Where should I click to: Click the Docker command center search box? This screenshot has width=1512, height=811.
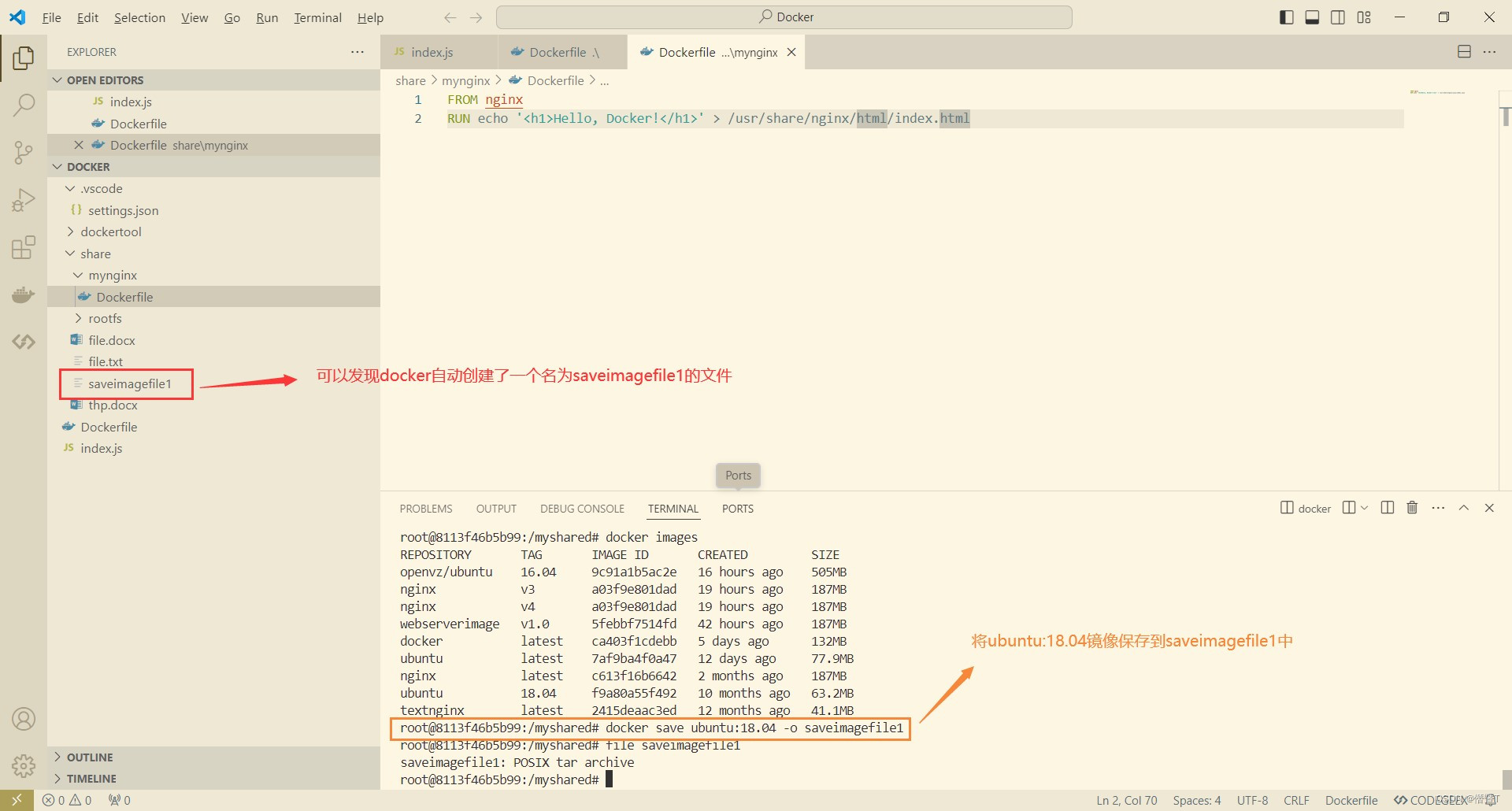click(784, 17)
